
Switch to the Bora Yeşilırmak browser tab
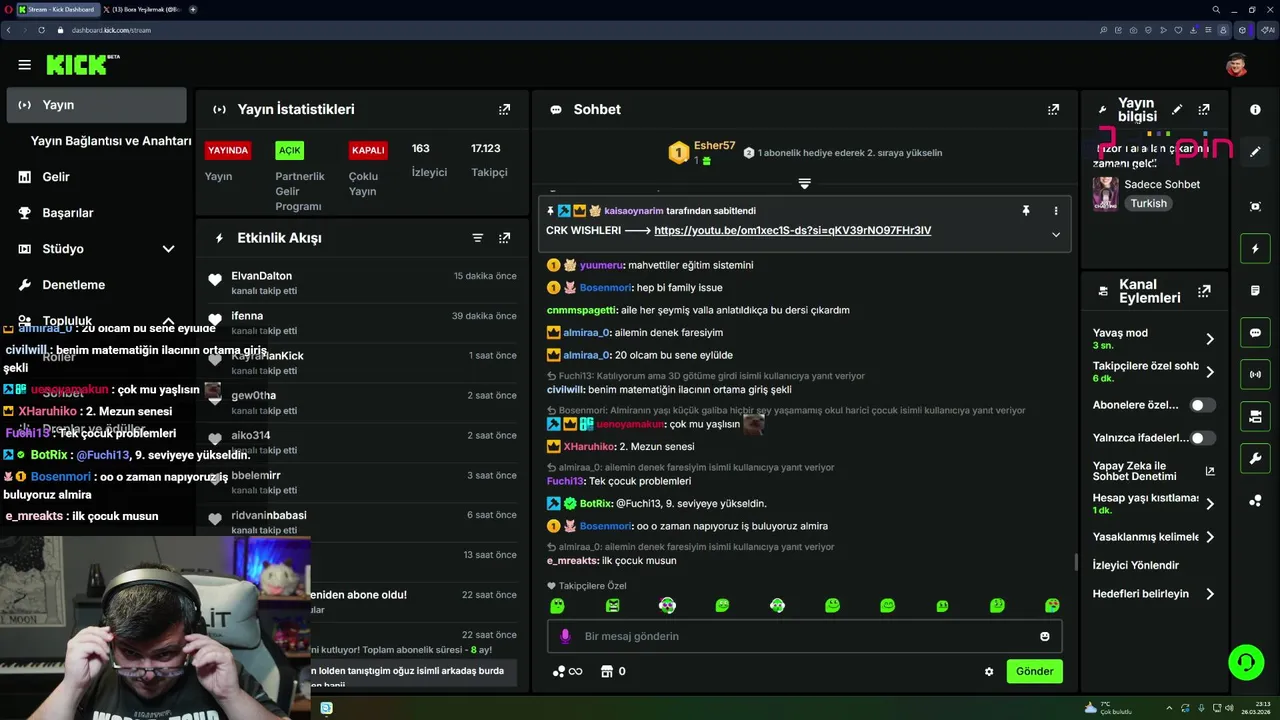(x=141, y=9)
